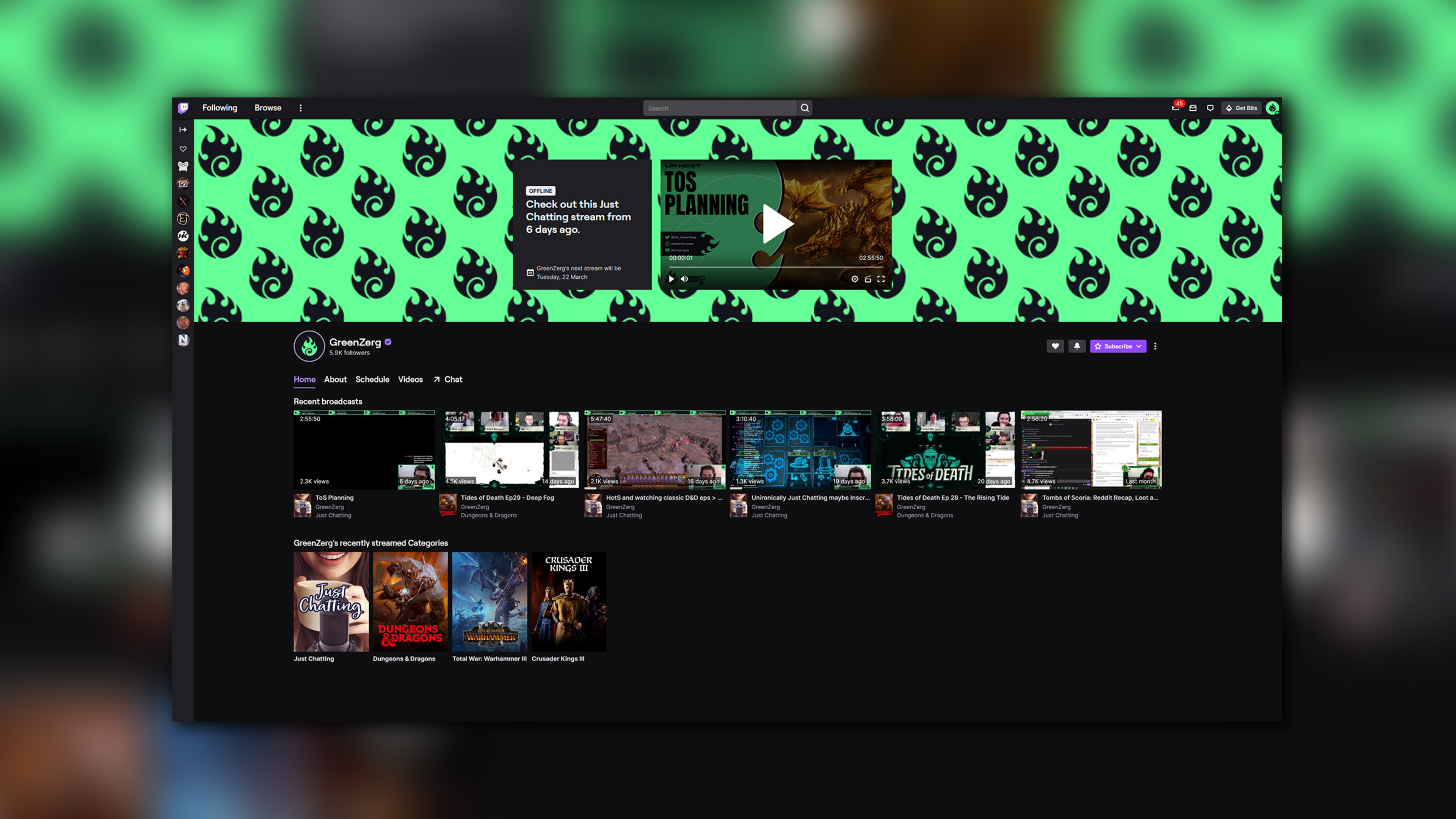The width and height of the screenshot is (1456, 819).
Task: Click 'Tombs of Scoria: Reddit Recap' title
Action: (1100, 497)
